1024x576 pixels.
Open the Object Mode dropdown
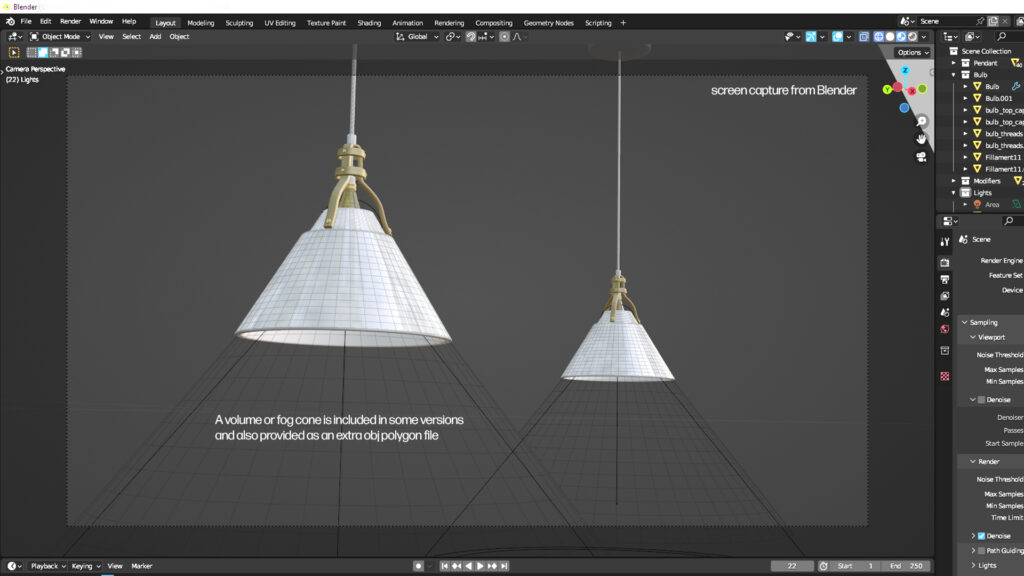click(59, 37)
